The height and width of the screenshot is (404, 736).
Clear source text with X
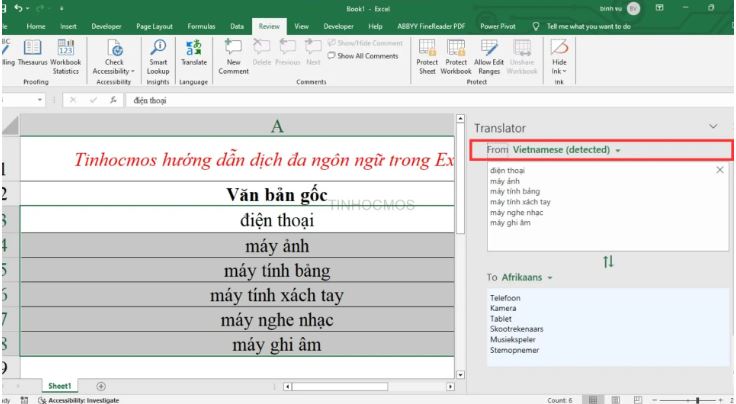(720, 170)
